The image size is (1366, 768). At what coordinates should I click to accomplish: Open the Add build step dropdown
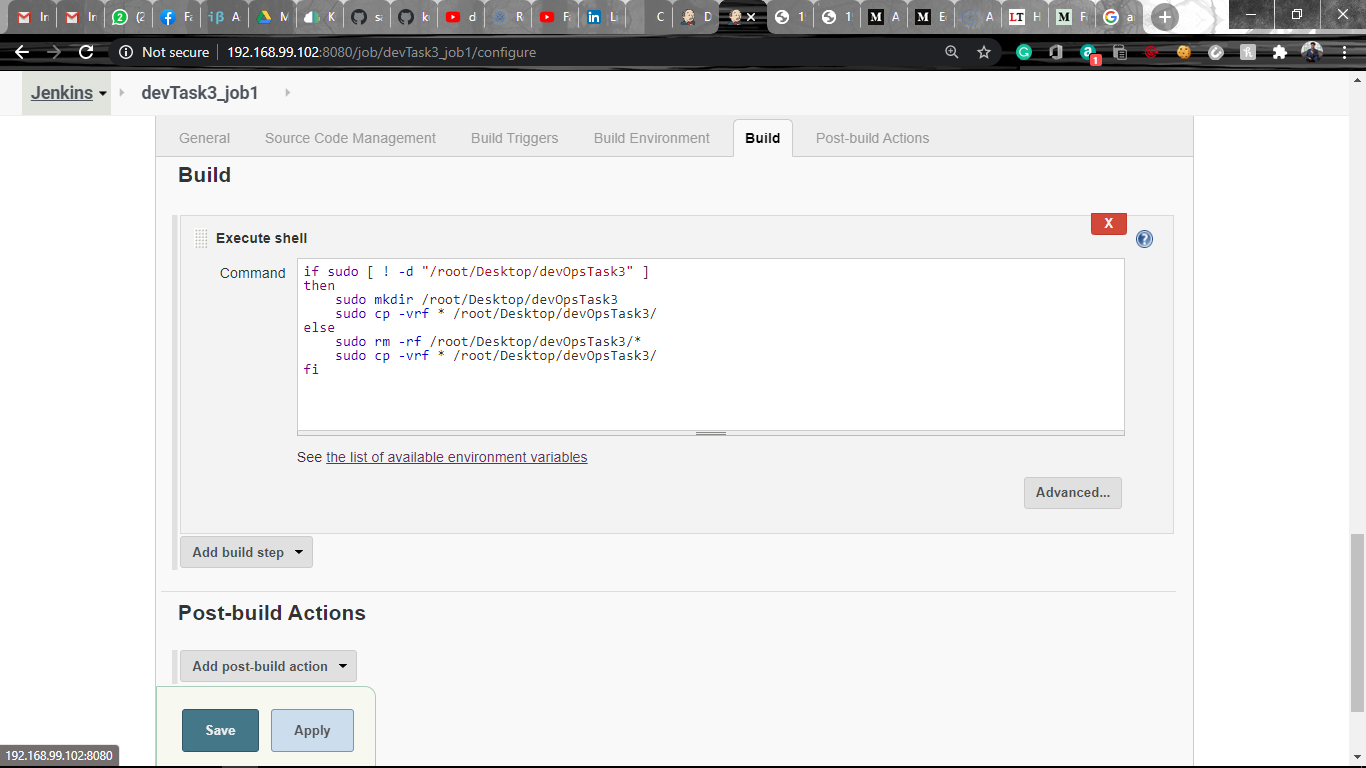click(245, 551)
